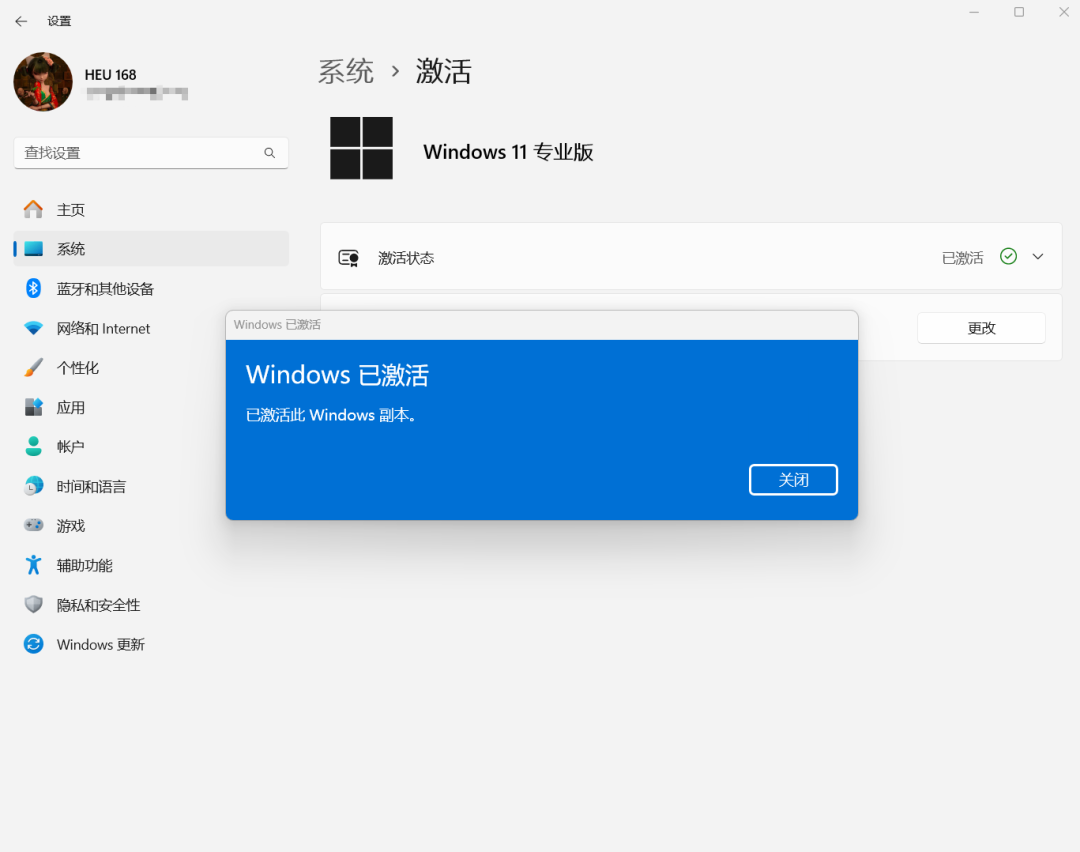
Task: Click the 激活 breadcrumb heading
Action: pyautogui.click(x=443, y=72)
